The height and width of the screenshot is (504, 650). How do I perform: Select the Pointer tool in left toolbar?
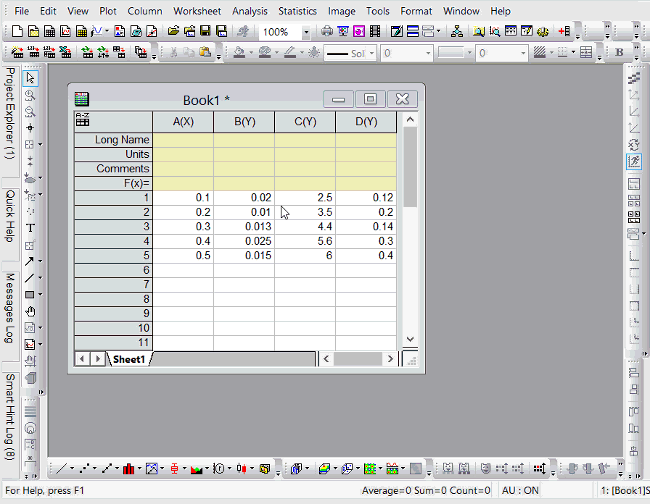(30, 78)
